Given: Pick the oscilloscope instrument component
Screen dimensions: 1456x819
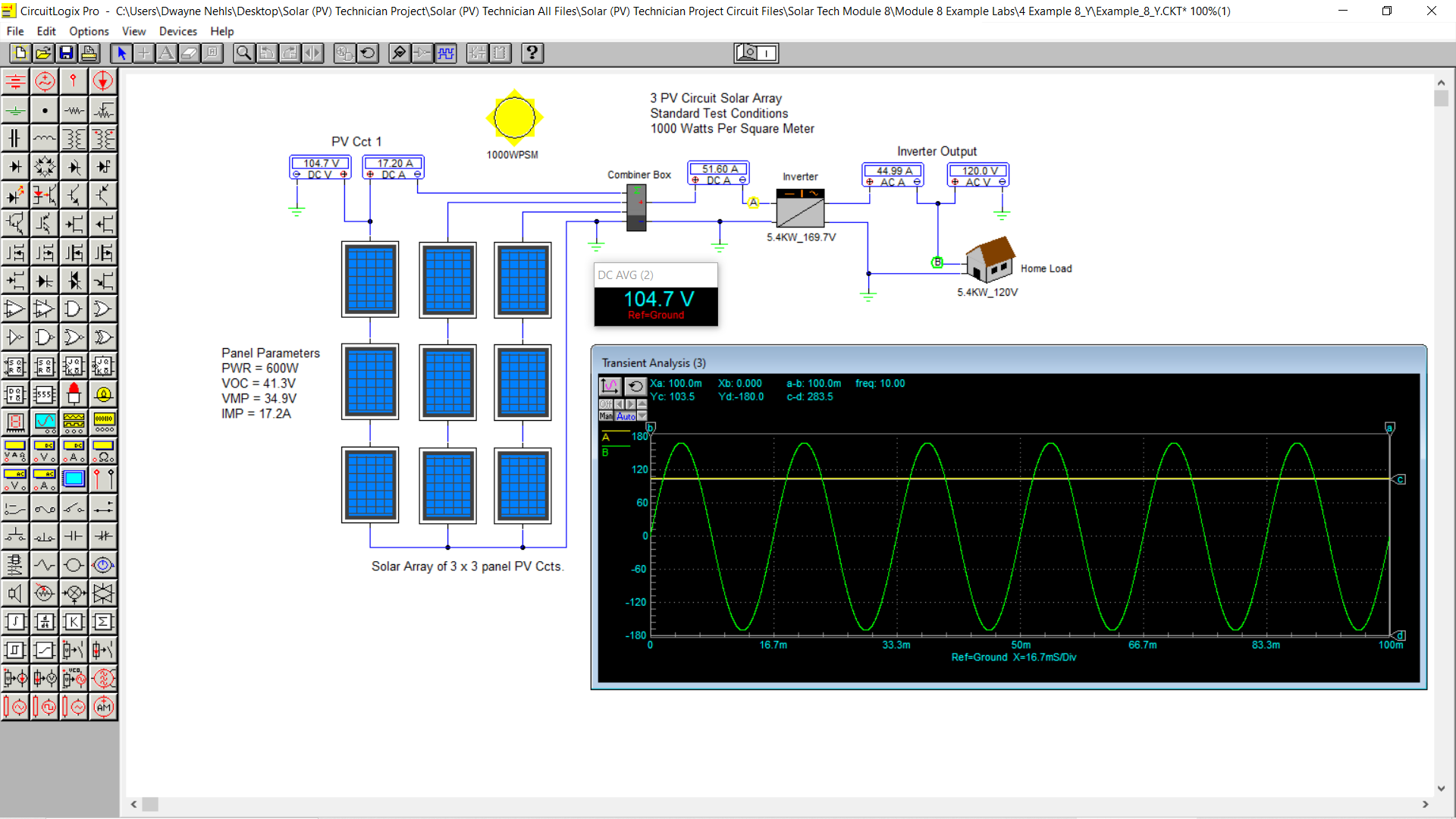Looking at the screenshot, I should click(x=45, y=422).
